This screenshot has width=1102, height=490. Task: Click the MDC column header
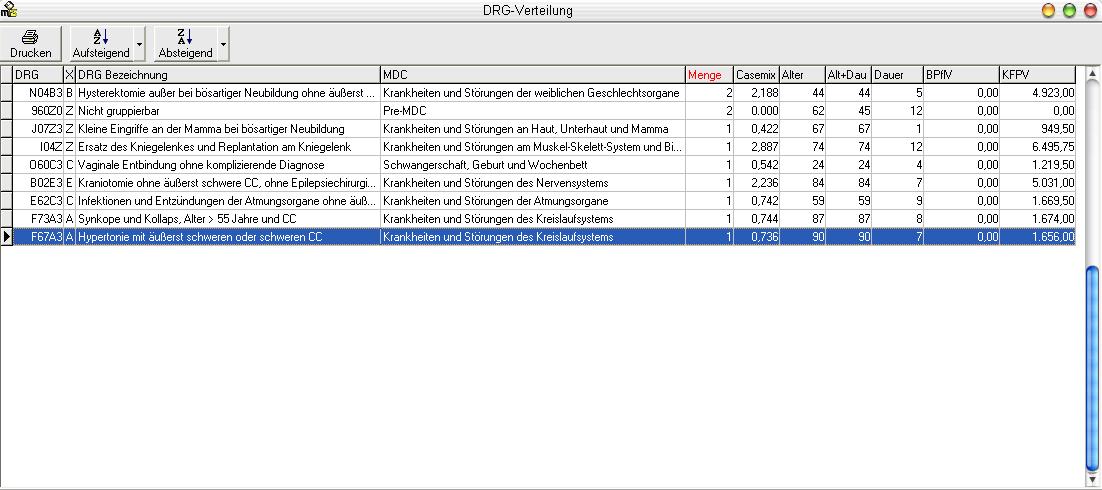coord(532,75)
